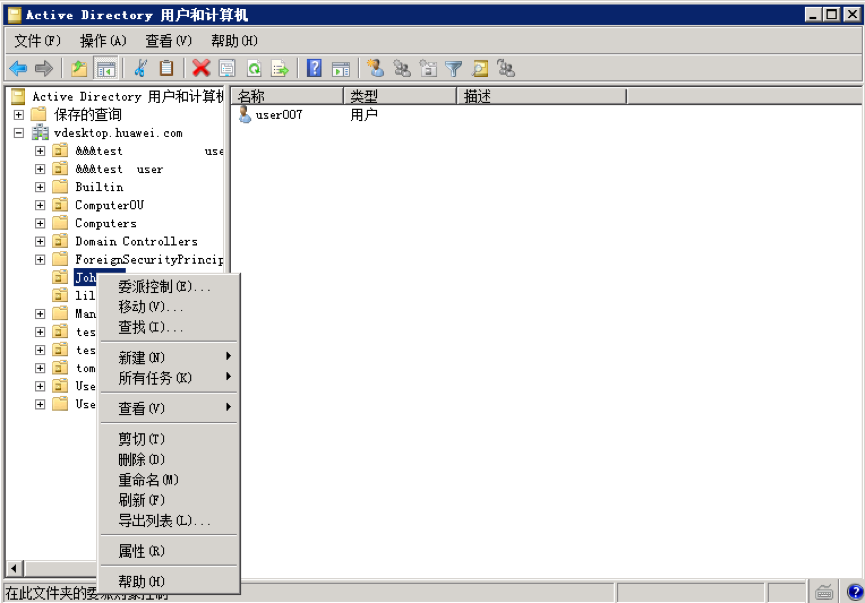Click the status bar help question icon
Viewport: 865px width, 603px height.
pyautogui.click(x=855, y=593)
